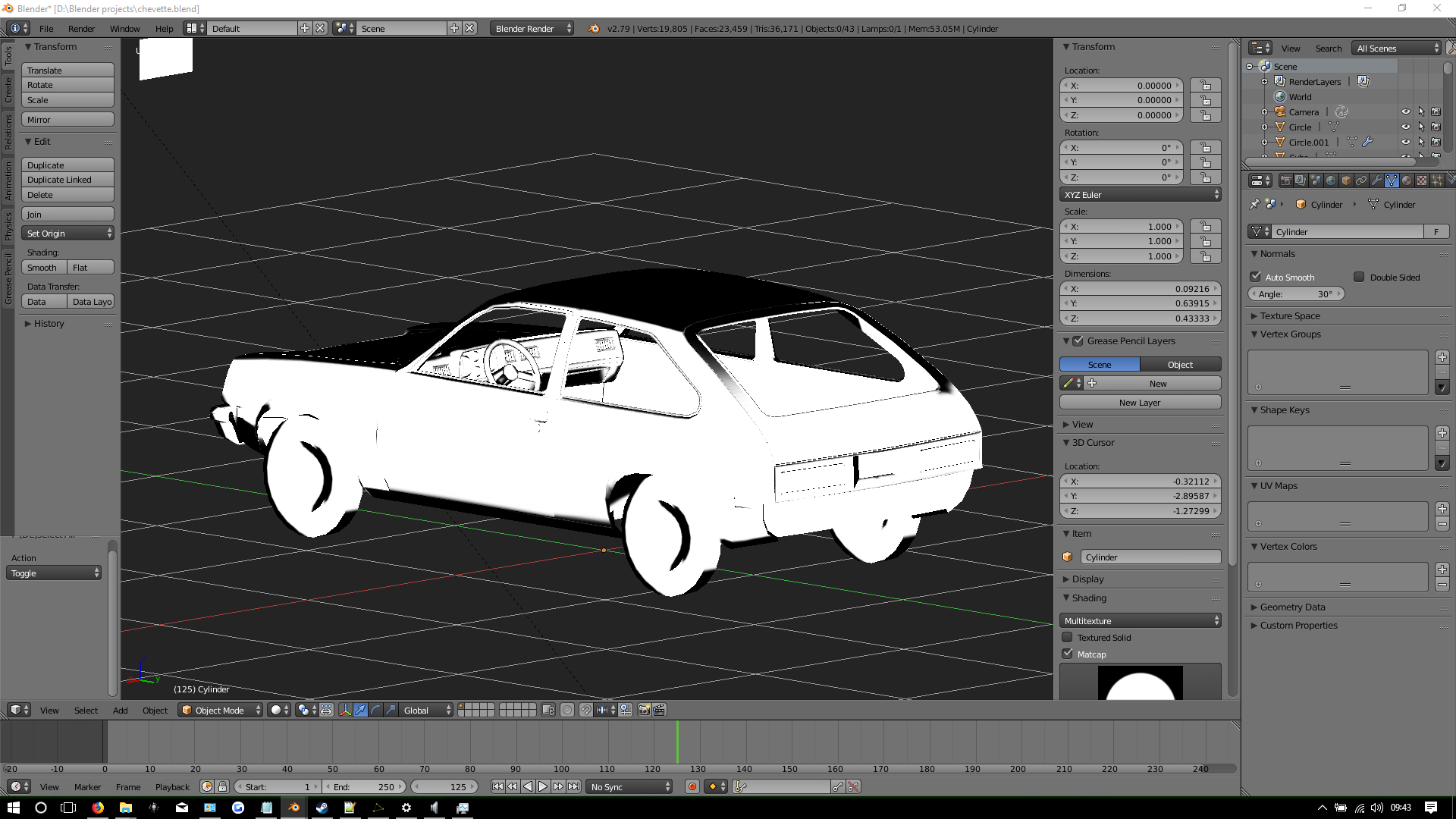Open the Material properties tab
The image size is (1456, 819).
tap(1407, 180)
